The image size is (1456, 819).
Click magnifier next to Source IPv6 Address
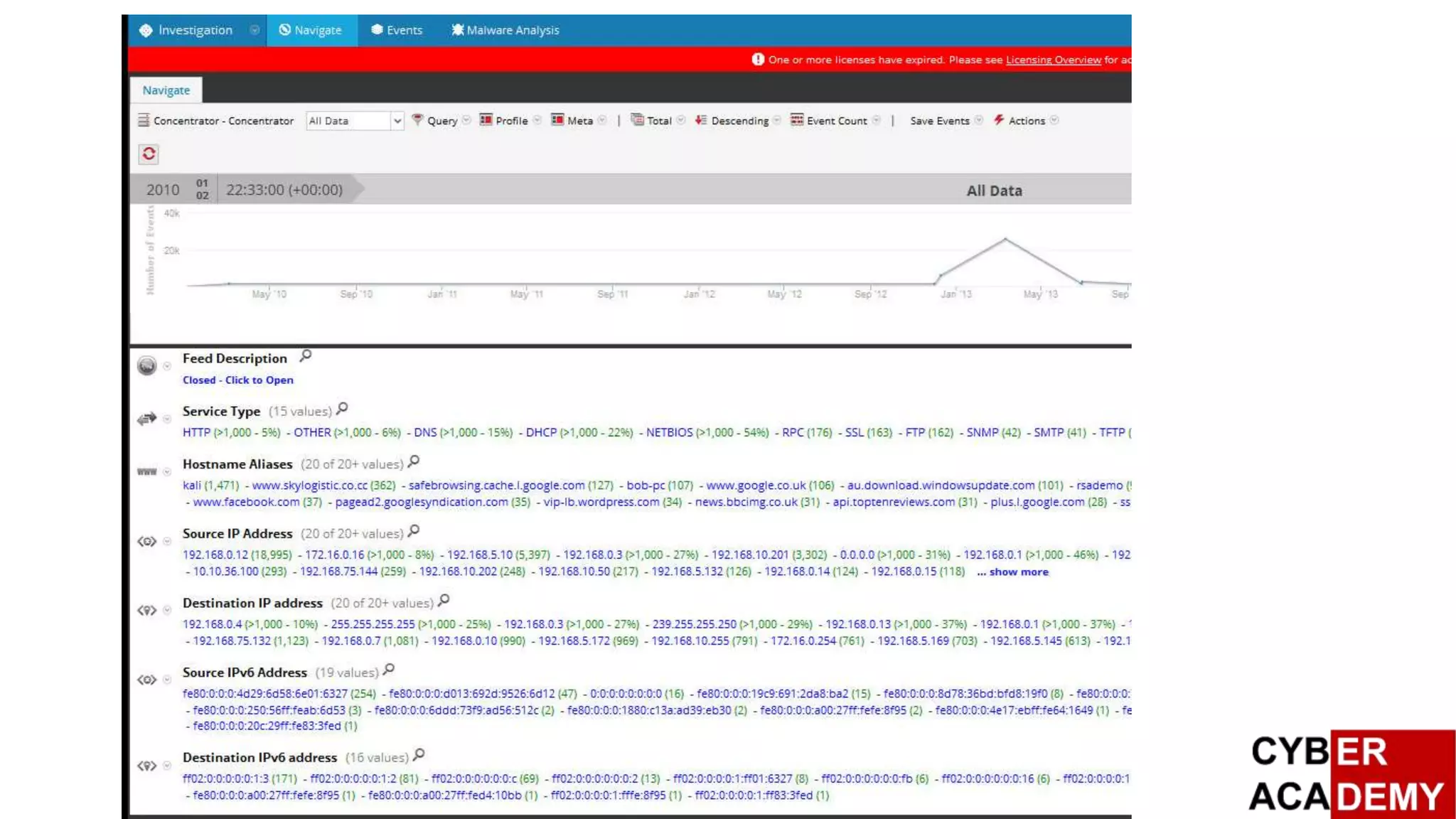click(389, 670)
